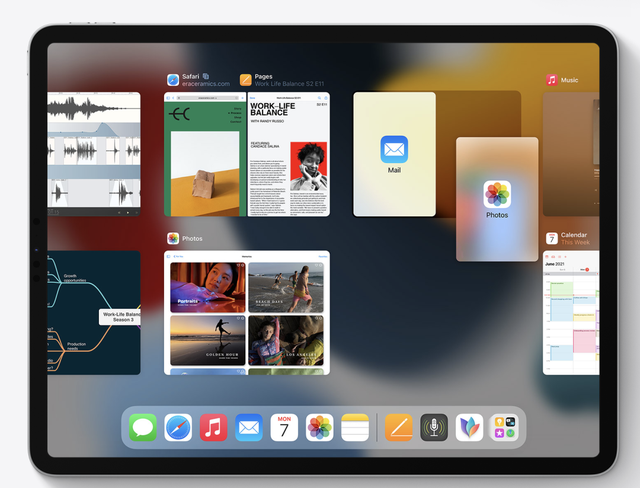Open the Calendar This Week window
The image size is (640, 488).
[x=571, y=313]
